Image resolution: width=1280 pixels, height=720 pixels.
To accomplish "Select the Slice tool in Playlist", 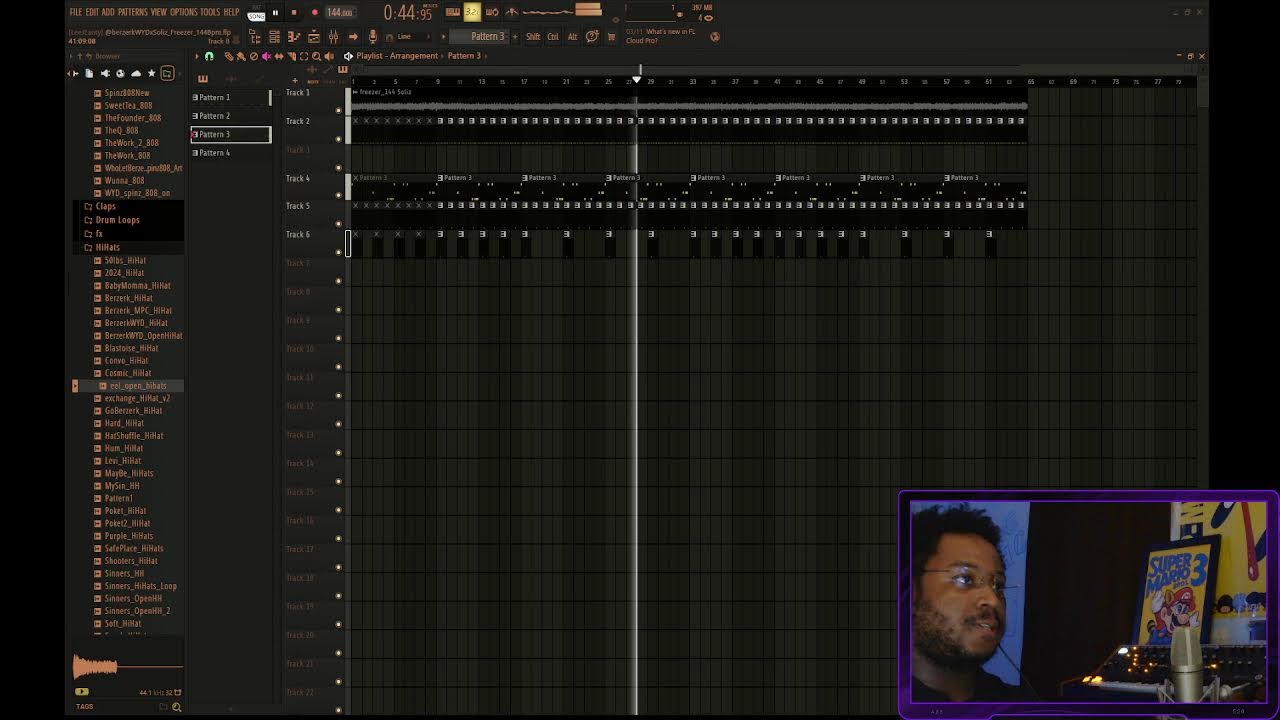I will pos(291,56).
